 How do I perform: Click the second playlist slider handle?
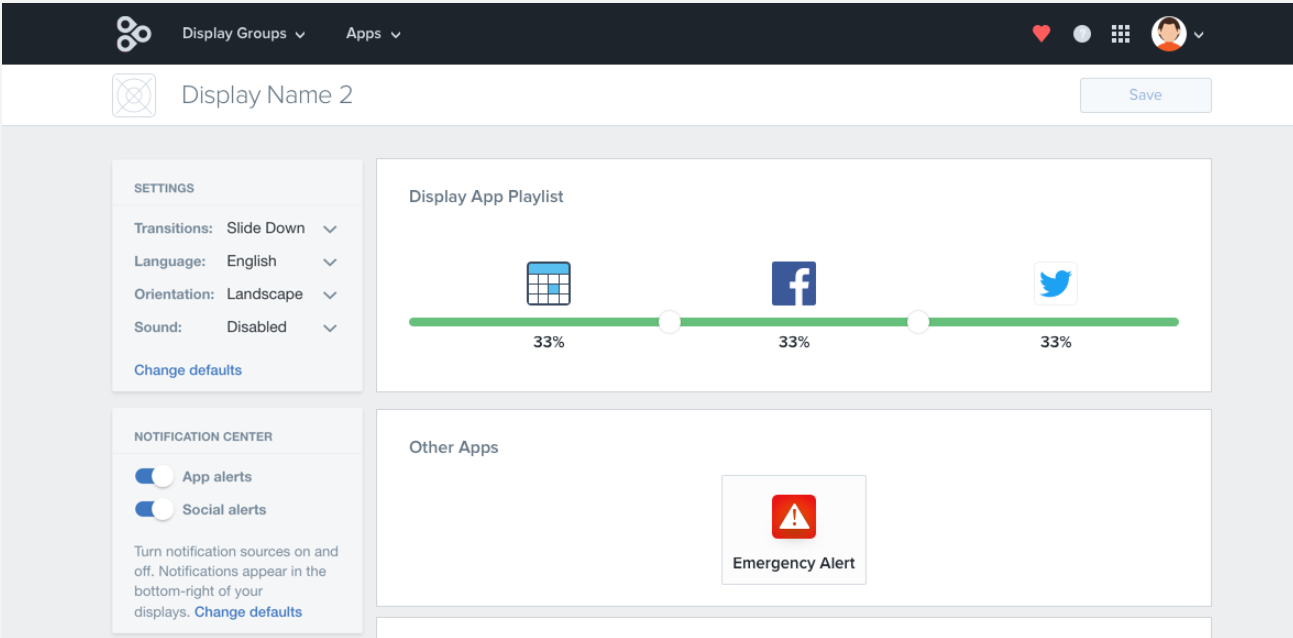(x=918, y=322)
